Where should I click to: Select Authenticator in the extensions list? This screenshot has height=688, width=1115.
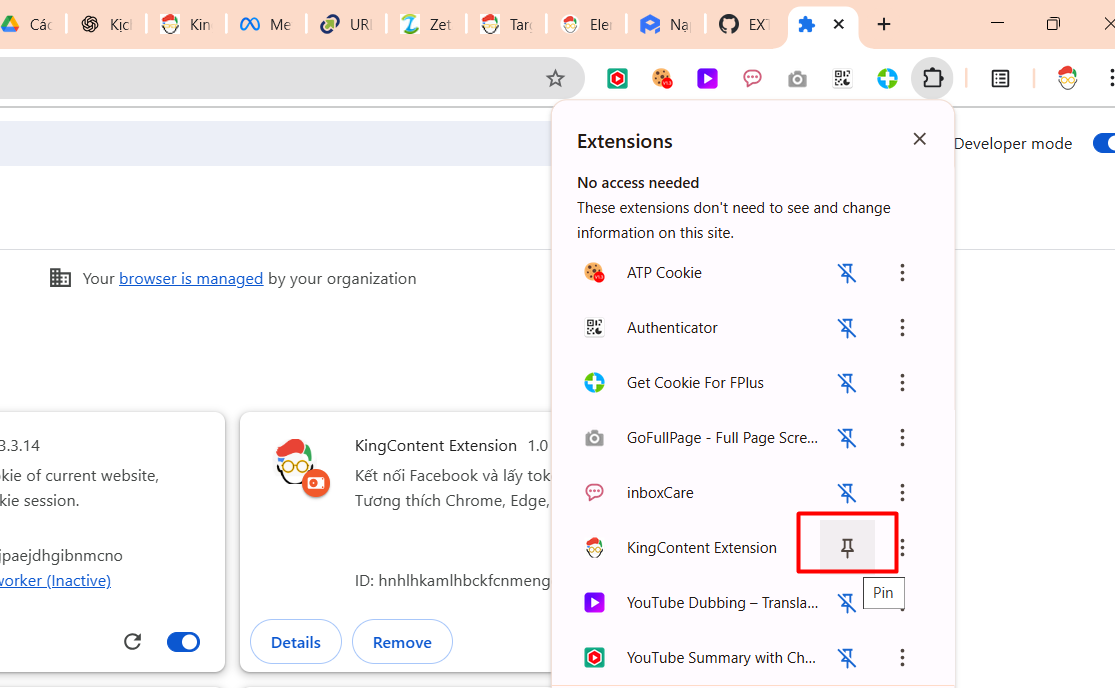point(672,328)
